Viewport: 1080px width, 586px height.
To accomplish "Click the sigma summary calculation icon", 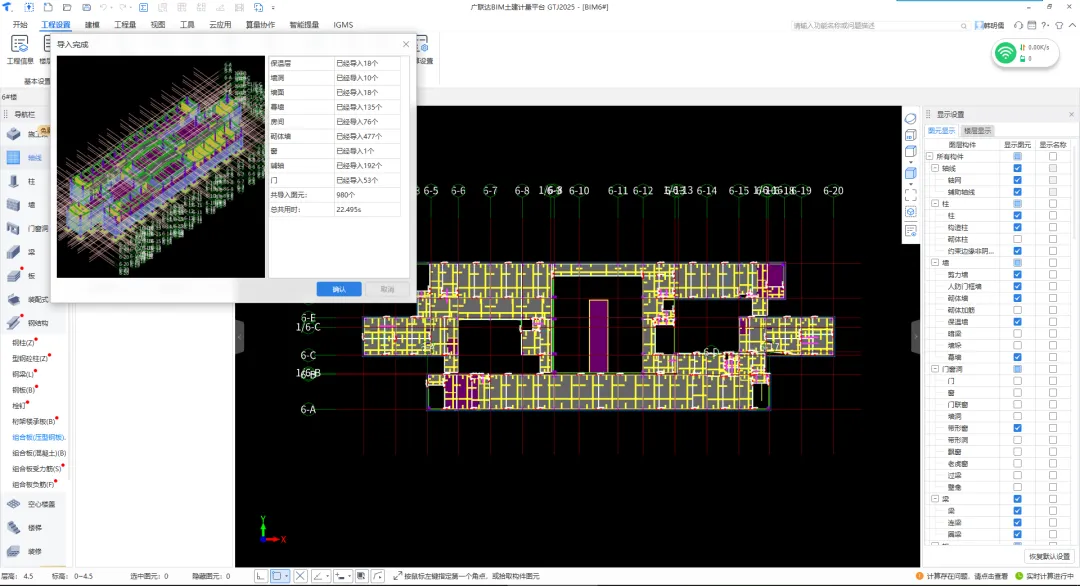I will click(143, 7).
